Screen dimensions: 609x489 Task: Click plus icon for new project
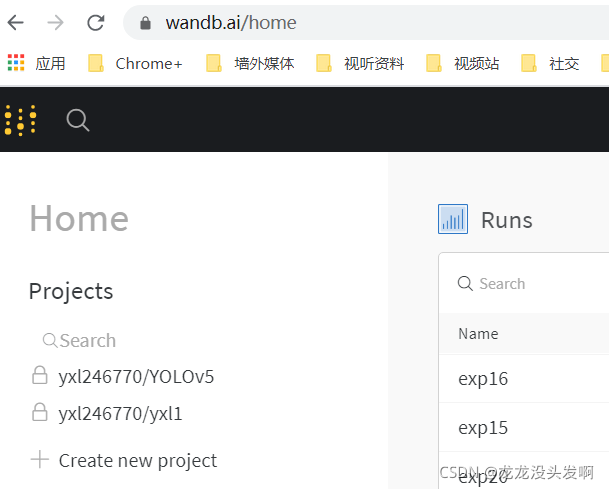[40, 459]
